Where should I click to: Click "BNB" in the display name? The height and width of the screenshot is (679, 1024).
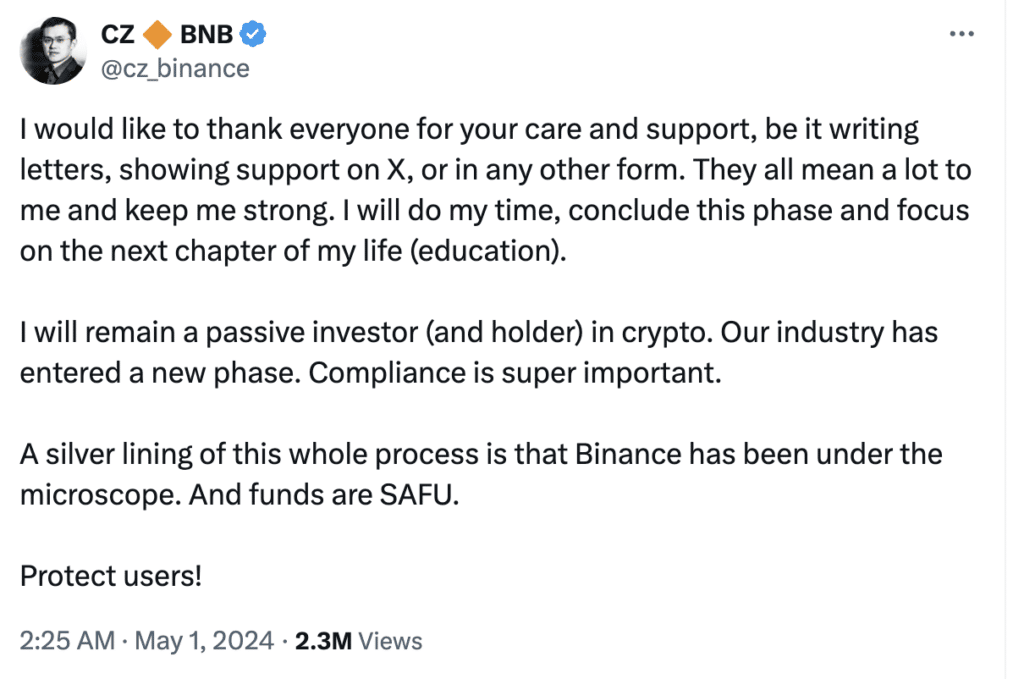click(205, 35)
